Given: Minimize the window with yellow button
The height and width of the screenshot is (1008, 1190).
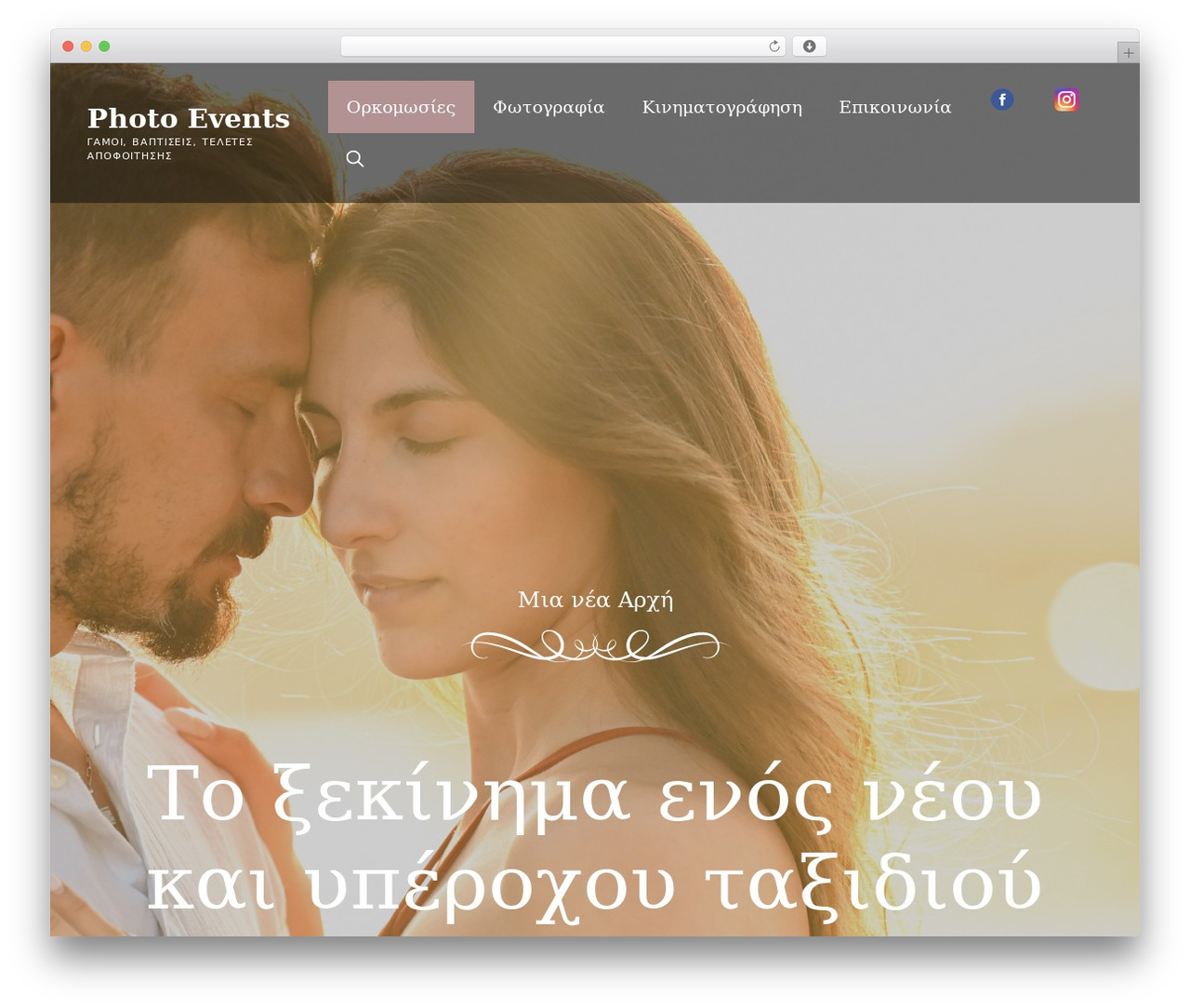Looking at the screenshot, I should [86, 46].
